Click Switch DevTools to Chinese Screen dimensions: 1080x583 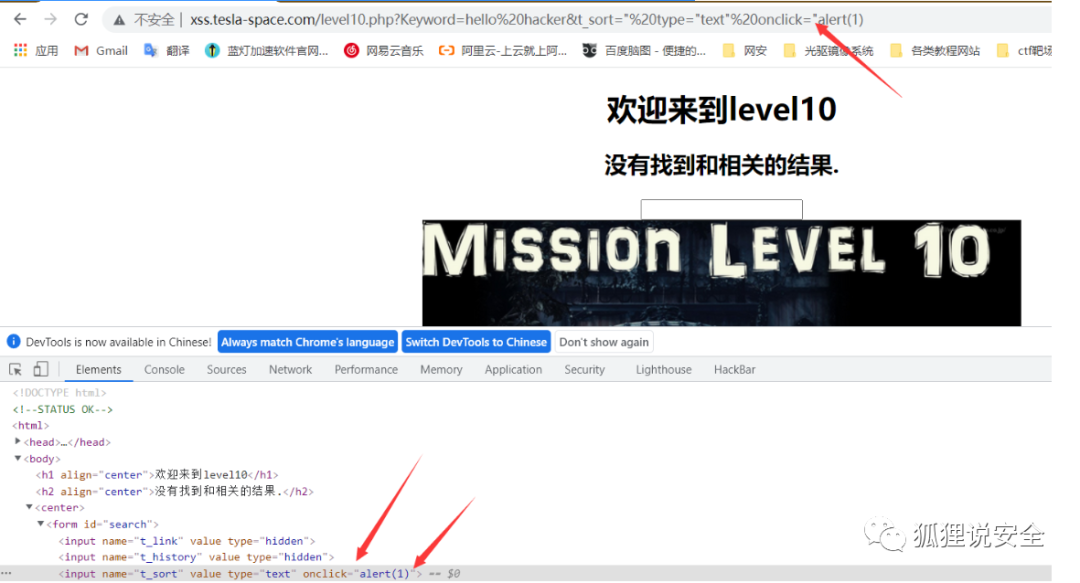(476, 341)
